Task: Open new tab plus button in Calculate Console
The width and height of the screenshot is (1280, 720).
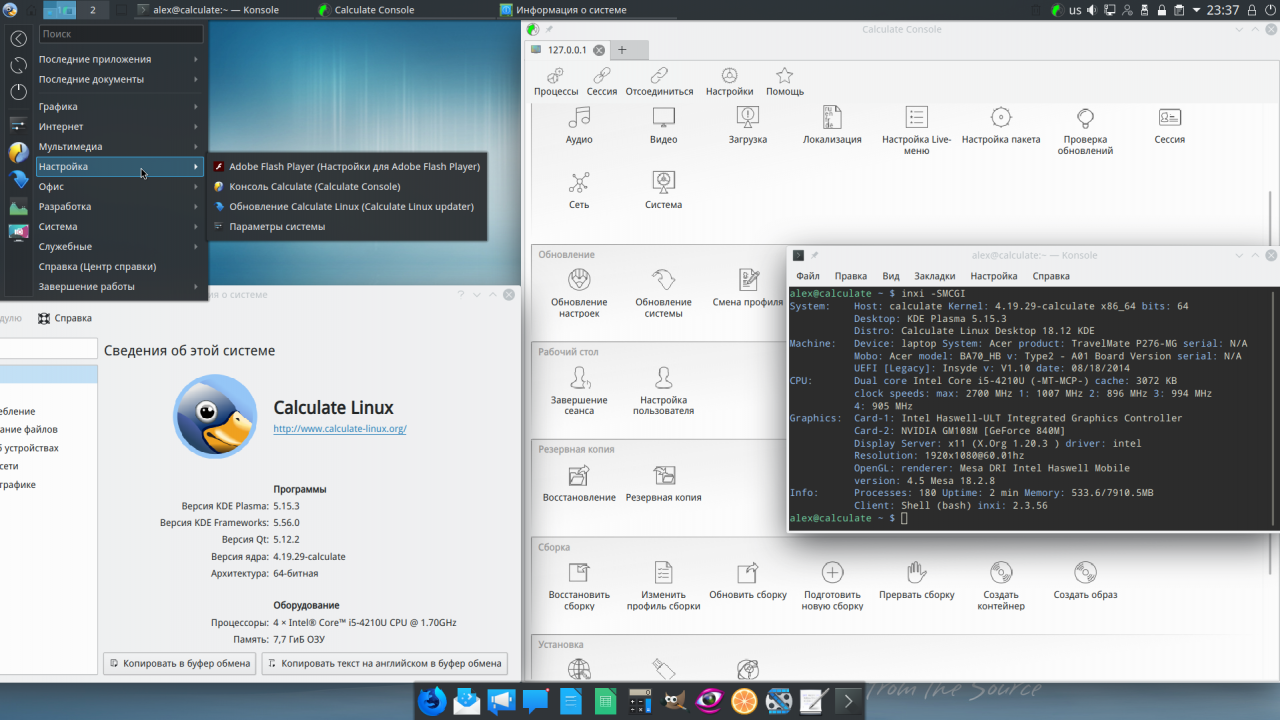Action: [x=621, y=50]
